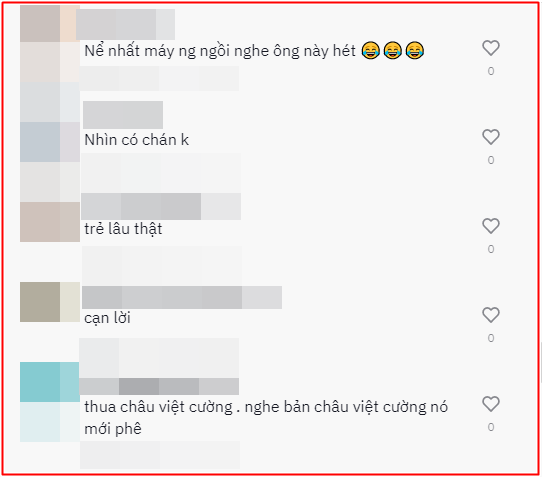Select the comment 'trẻ lâu thật'

pos(123,229)
